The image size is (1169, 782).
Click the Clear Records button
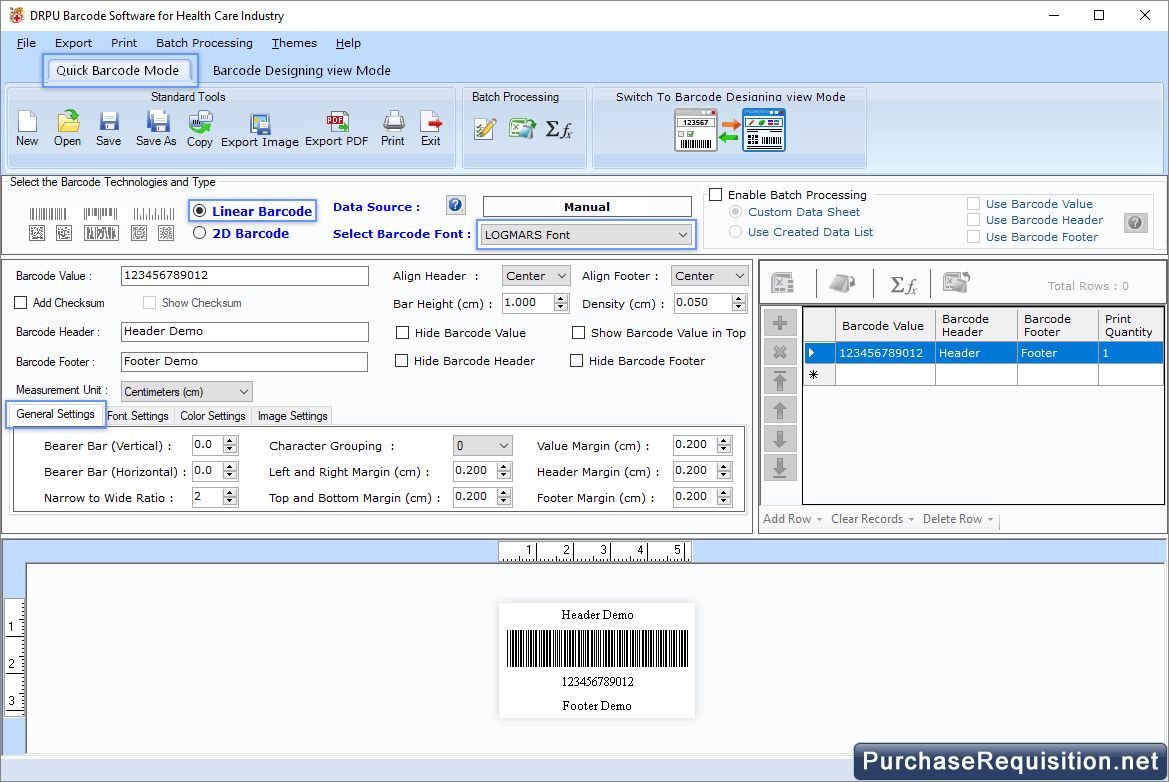coord(868,518)
